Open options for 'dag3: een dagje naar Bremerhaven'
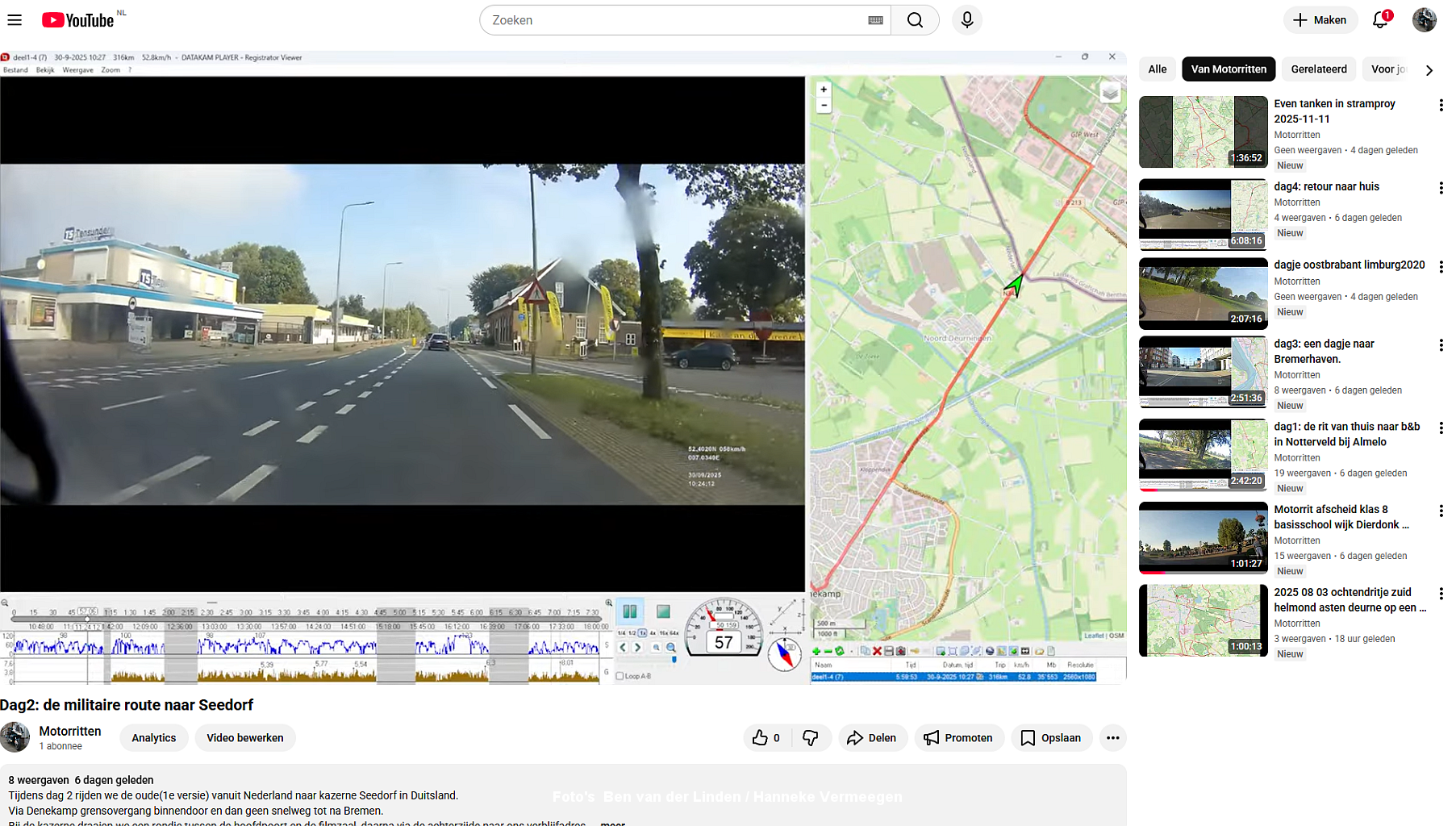 (x=1441, y=345)
